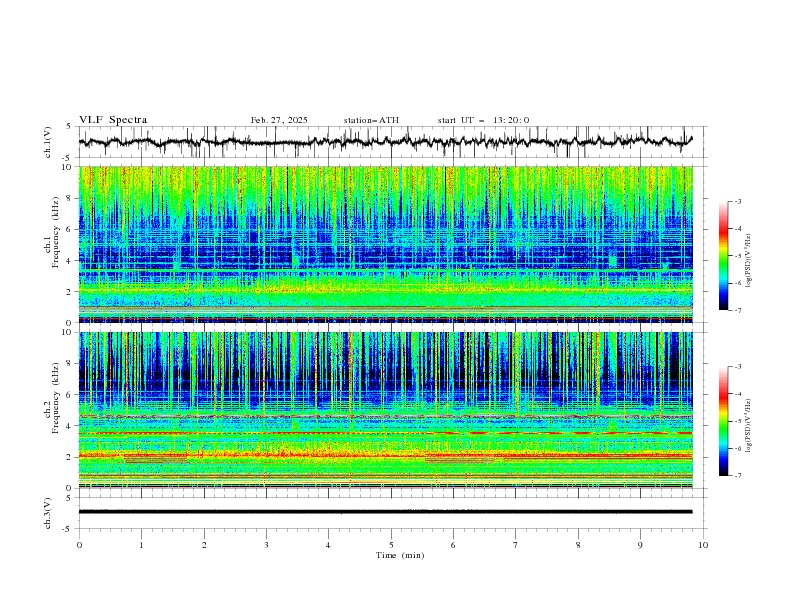Click time axis tick label '5'

pyautogui.click(x=391, y=545)
